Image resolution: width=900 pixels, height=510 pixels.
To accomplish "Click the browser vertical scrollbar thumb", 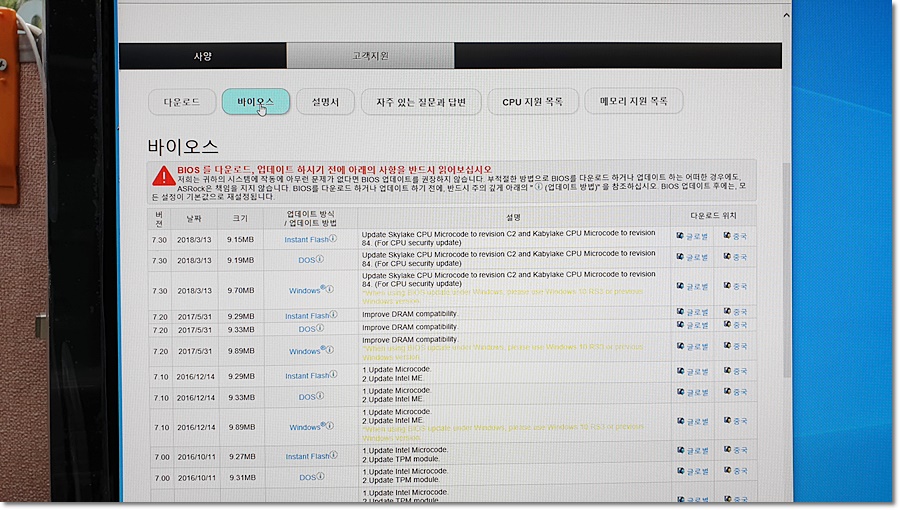I will (787, 270).
